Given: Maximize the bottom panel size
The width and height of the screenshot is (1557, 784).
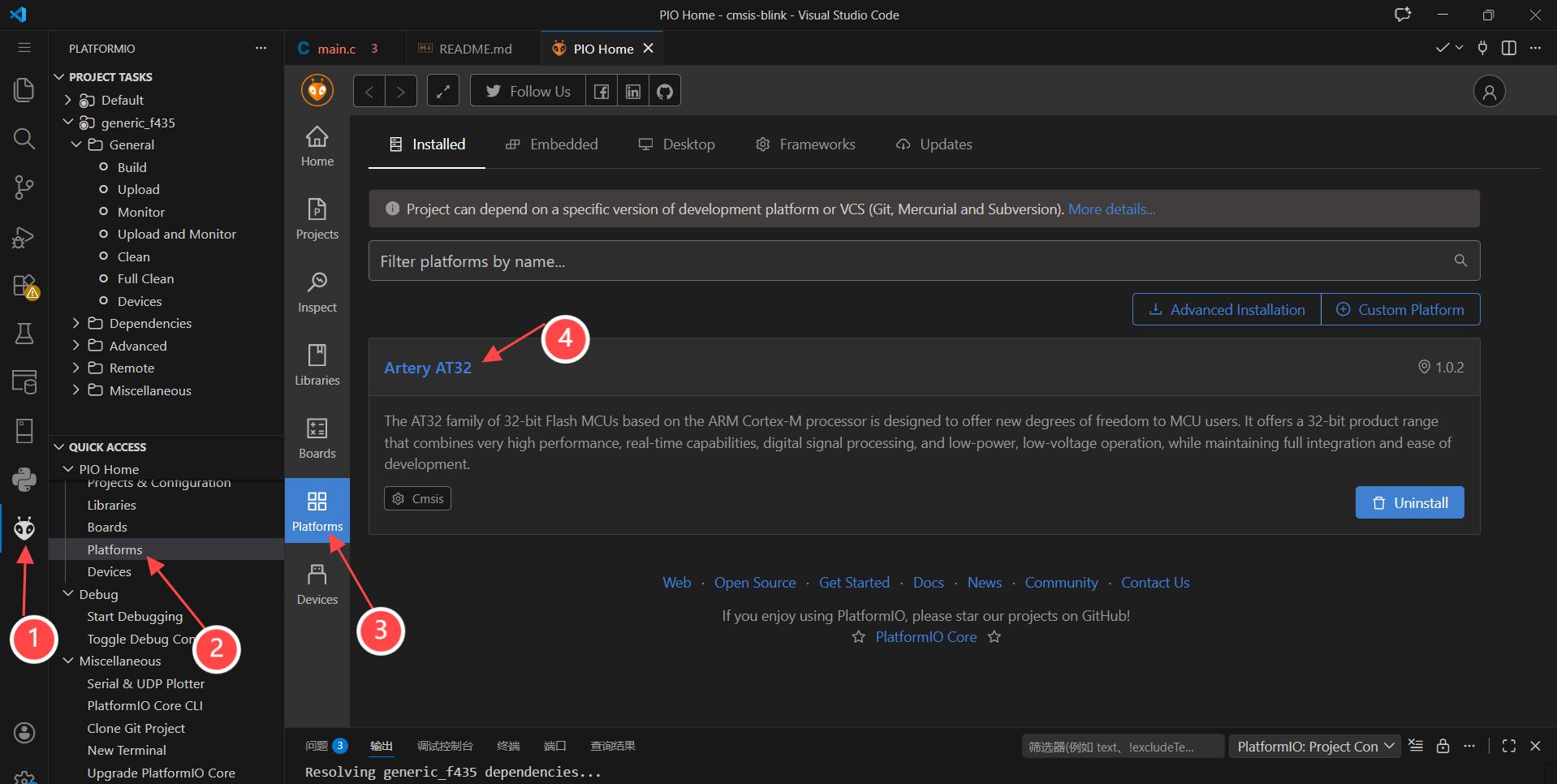Looking at the screenshot, I should coord(1509,746).
